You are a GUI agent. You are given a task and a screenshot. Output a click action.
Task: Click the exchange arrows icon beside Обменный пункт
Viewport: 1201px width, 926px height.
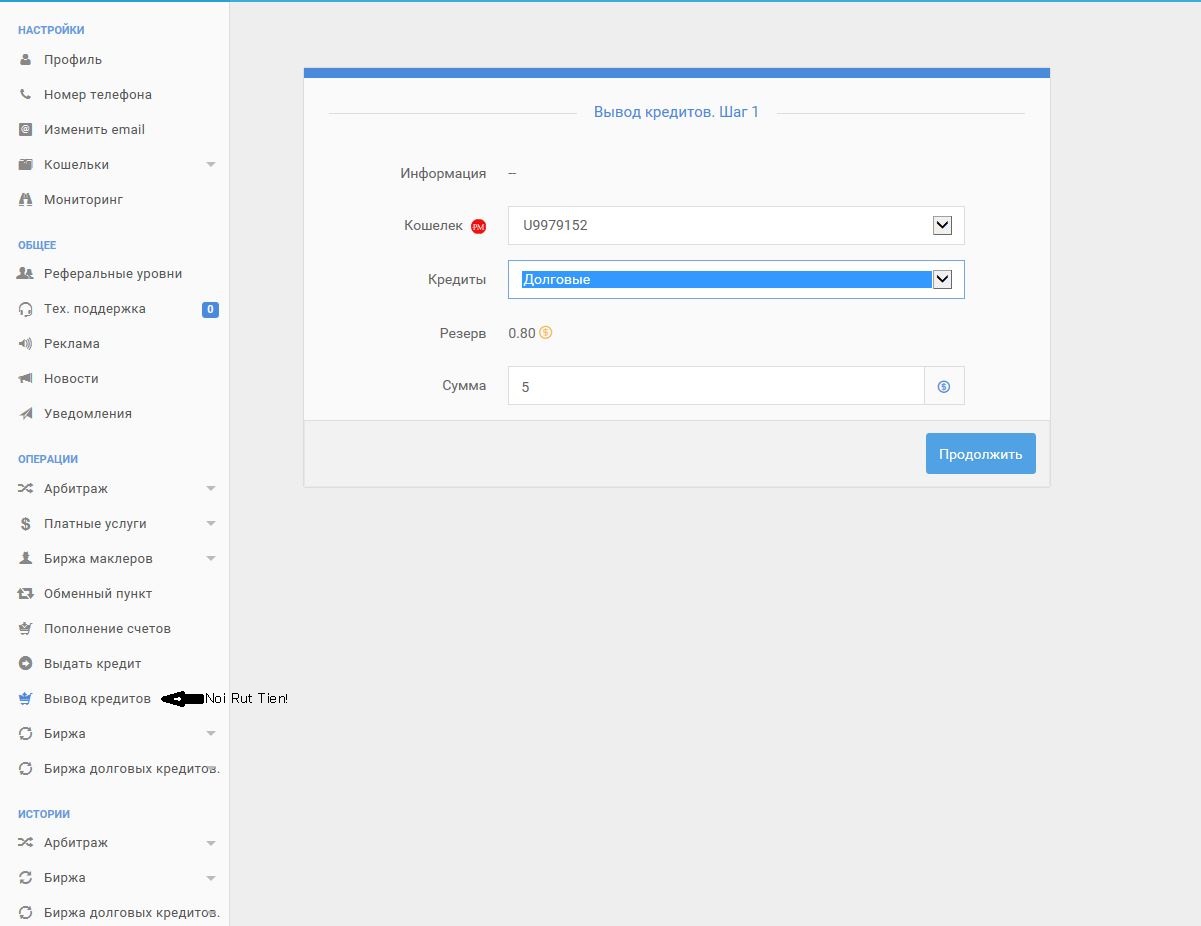tap(26, 594)
